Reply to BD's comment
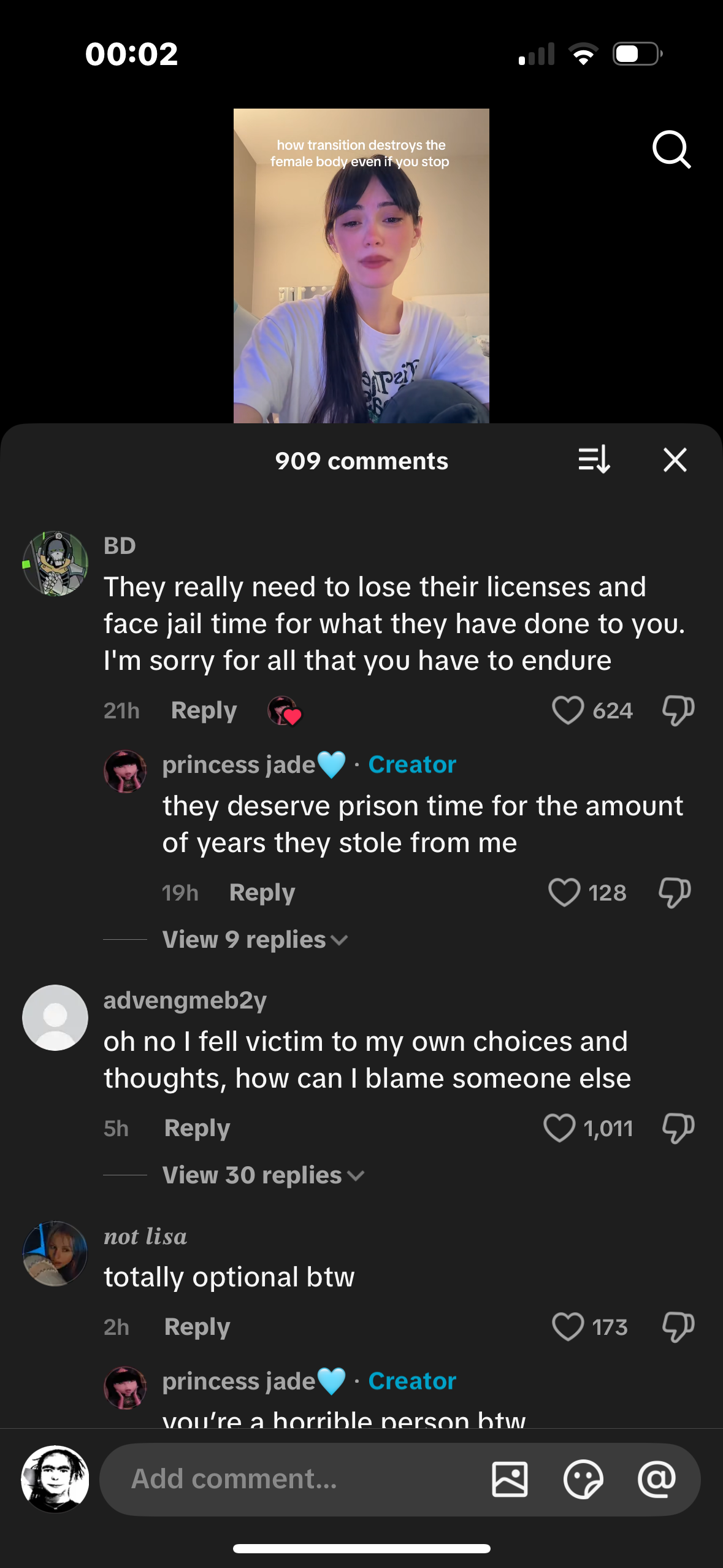723x1568 pixels. [204, 710]
